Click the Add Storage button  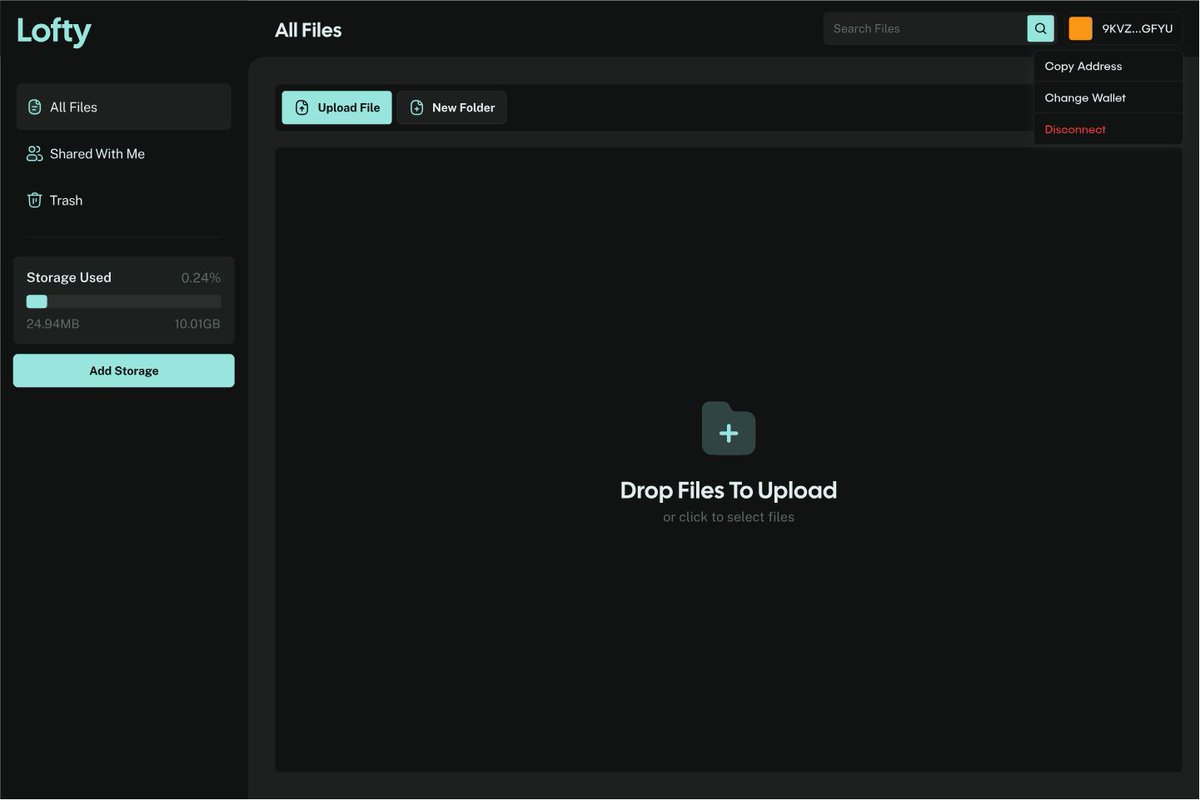[x=124, y=371]
